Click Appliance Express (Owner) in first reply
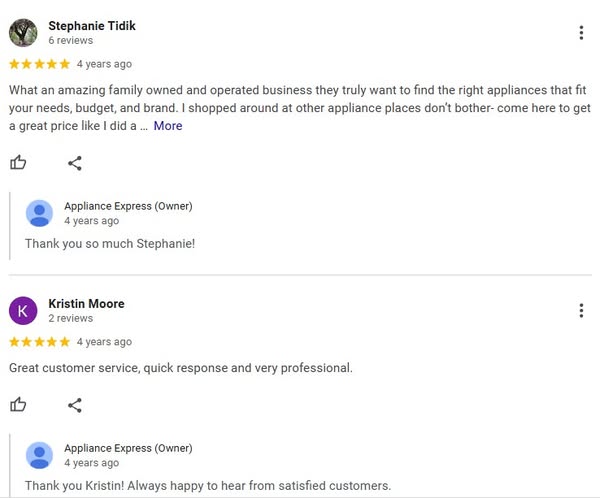This screenshot has height=498, width=600. (x=128, y=206)
